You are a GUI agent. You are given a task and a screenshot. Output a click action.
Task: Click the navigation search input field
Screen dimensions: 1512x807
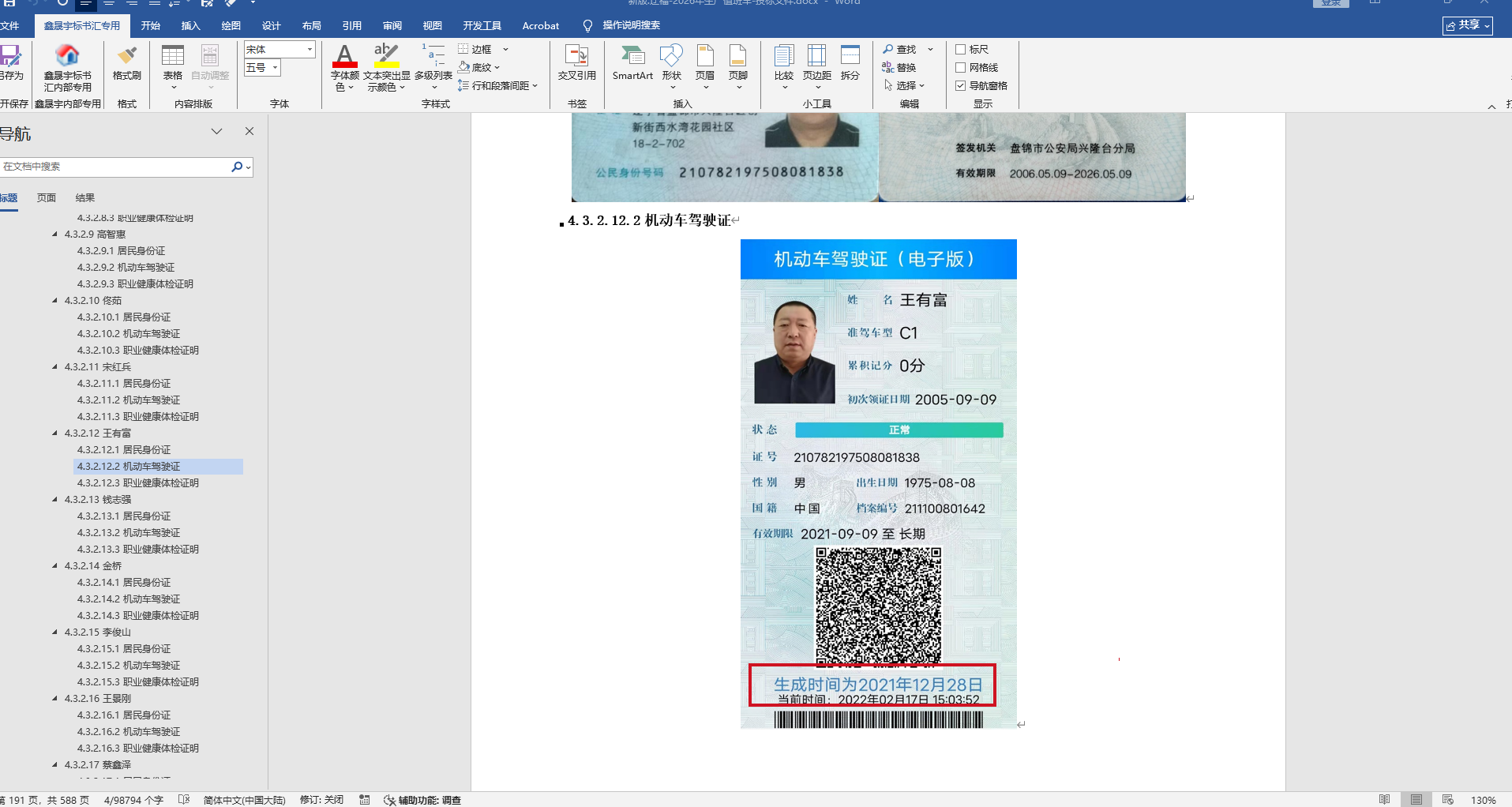point(115,167)
